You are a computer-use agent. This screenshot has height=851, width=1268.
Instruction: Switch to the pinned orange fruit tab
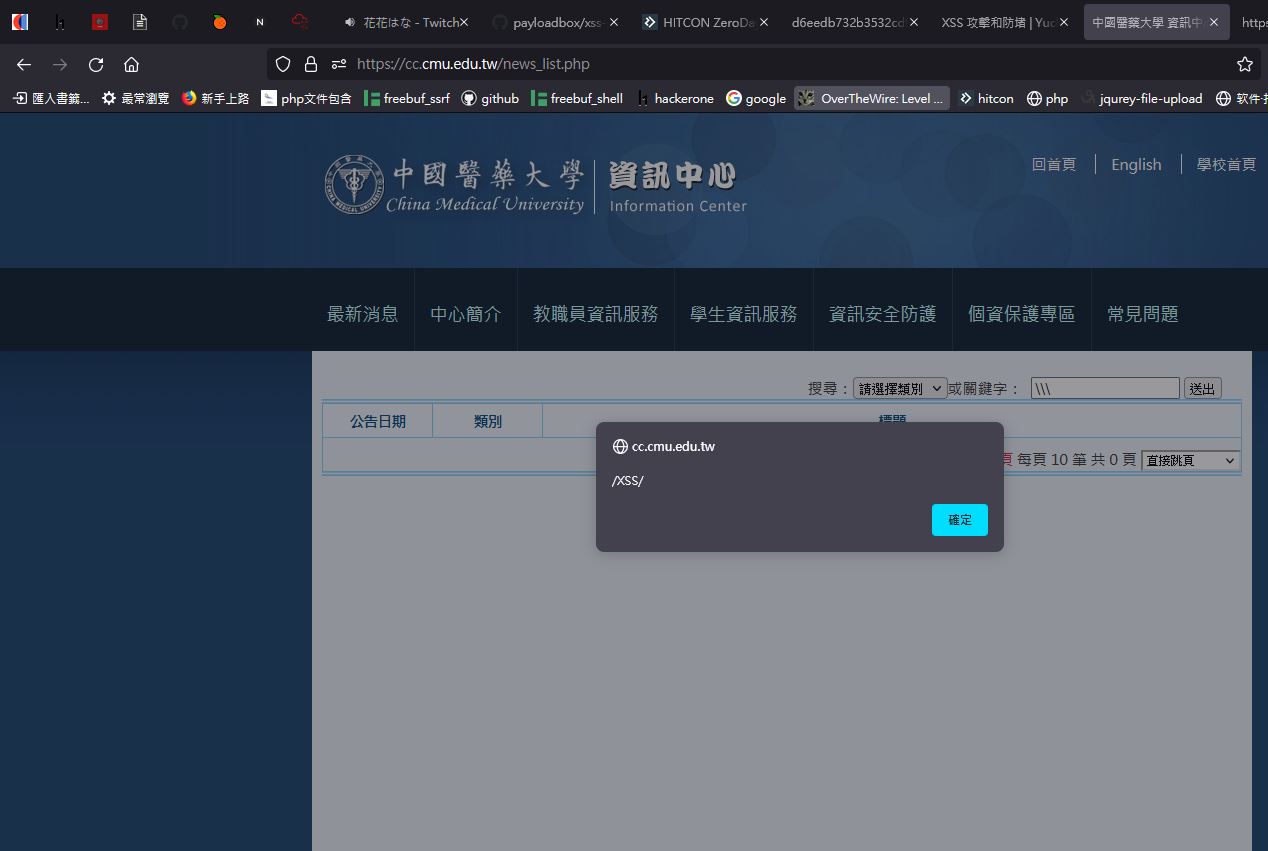tap(220, 22)
